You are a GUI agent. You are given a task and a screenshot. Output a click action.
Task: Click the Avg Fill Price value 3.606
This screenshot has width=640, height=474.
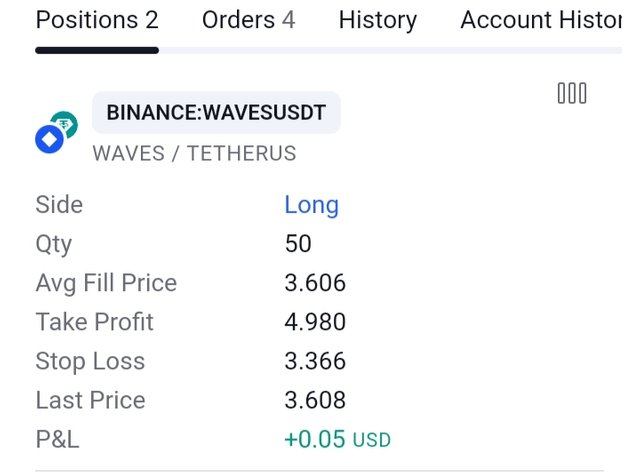[315, 283]
